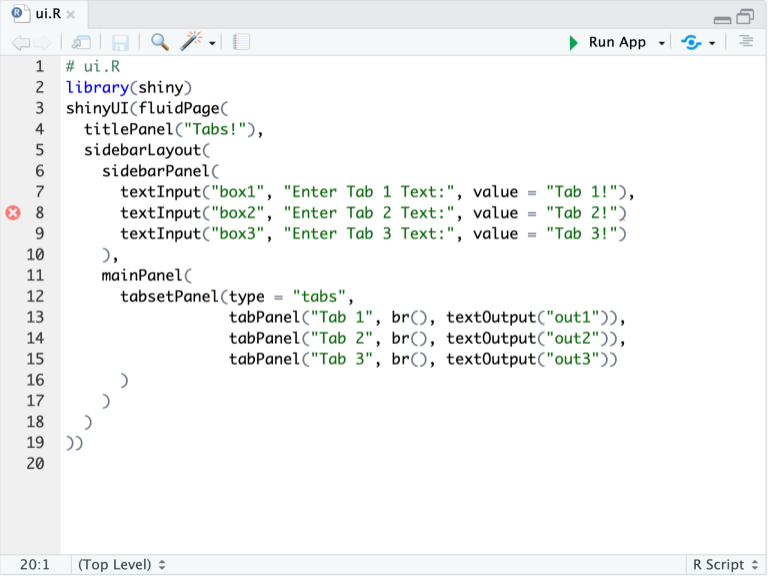This screenshot has height=576, width=768.
Task: Expand the (Top Level) scope selector
Action: [x=121, y=565]
